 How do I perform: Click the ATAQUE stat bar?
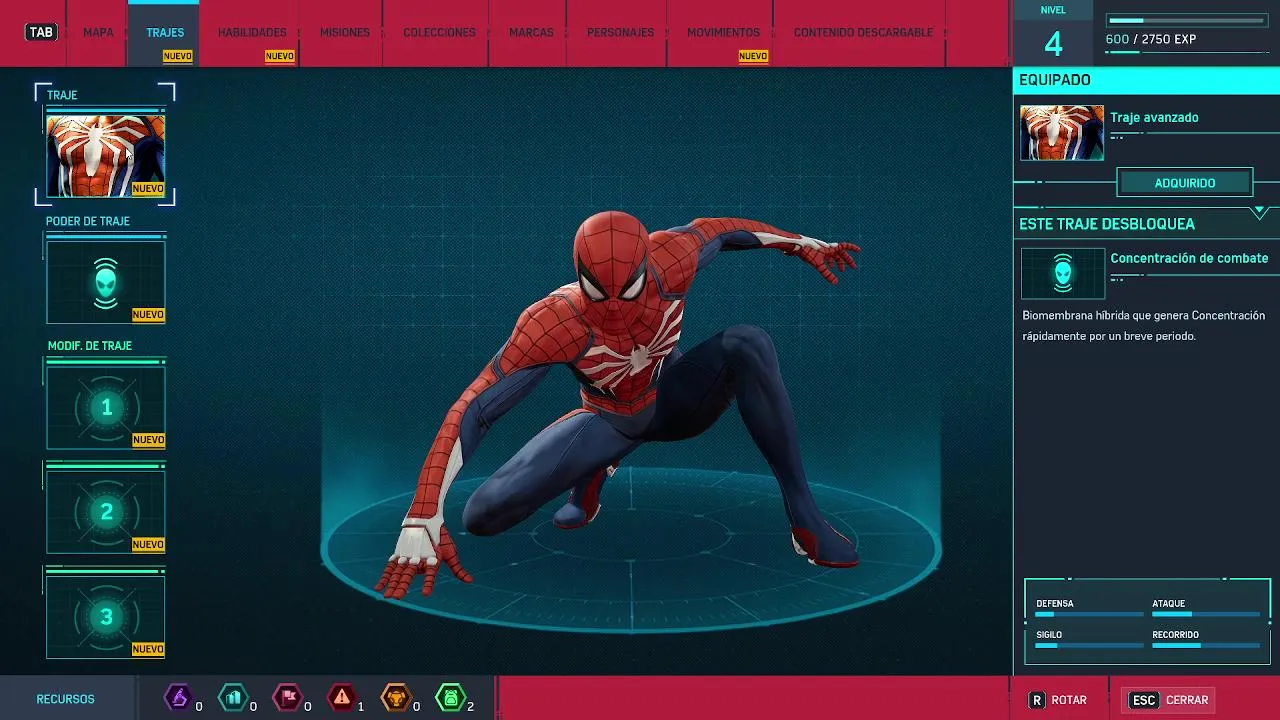click(x=1206, y=614)
